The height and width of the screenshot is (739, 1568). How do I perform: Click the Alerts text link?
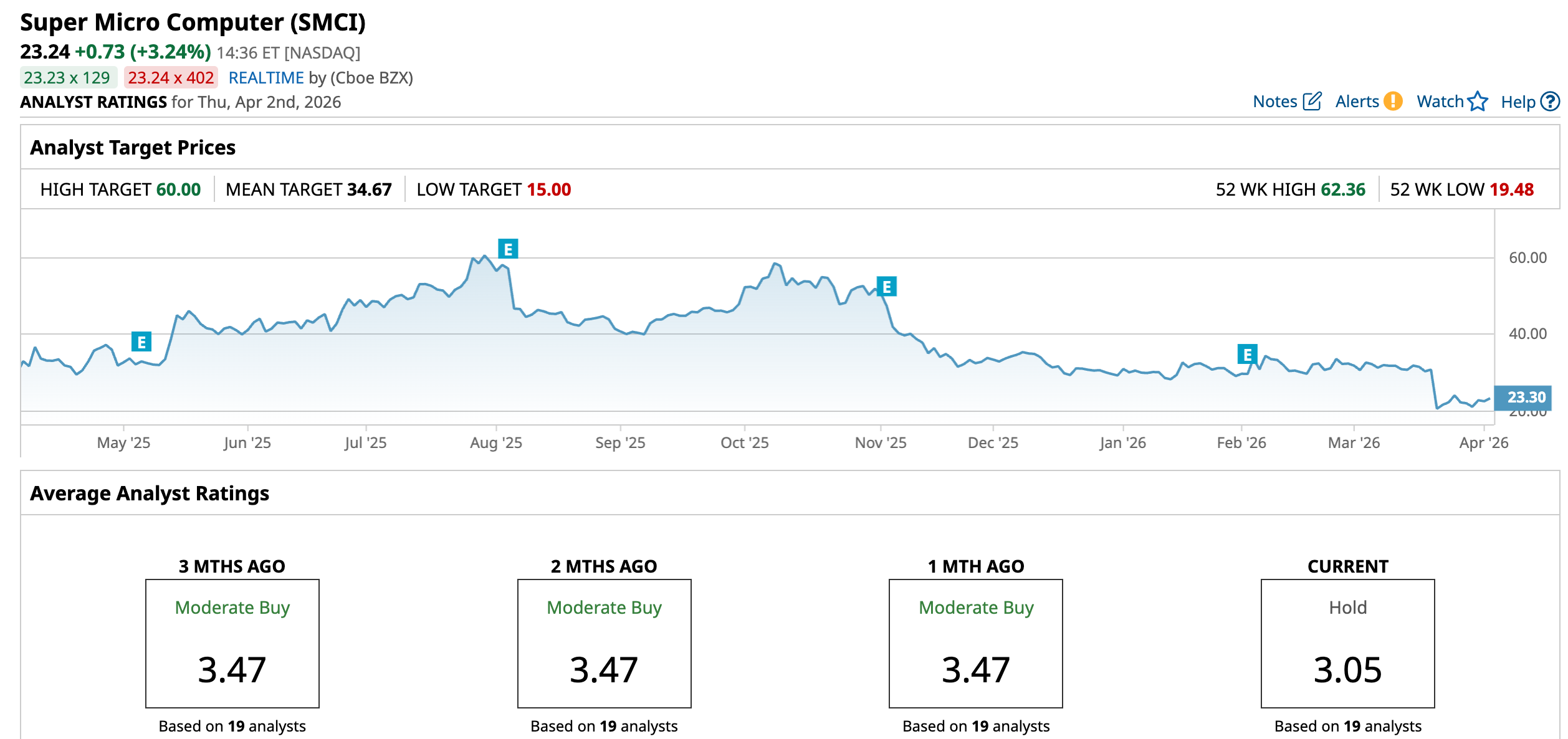(x=1357, y=102)
